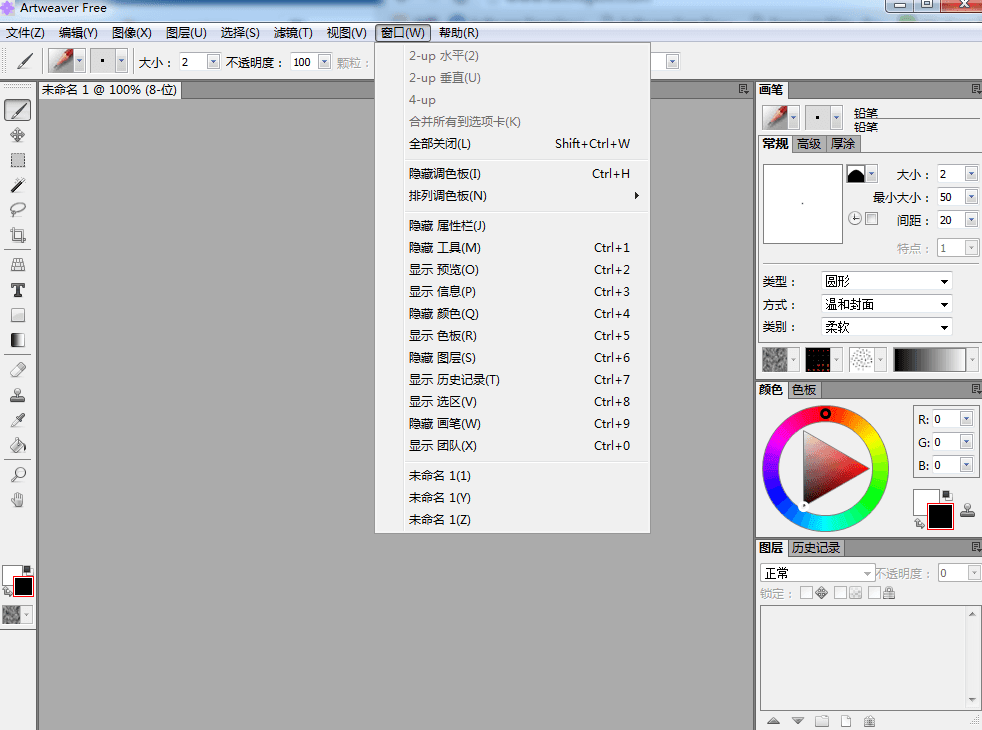Select the Eyedropper tool
This screenshot has height=730, width=982.
tap(18, 420)
